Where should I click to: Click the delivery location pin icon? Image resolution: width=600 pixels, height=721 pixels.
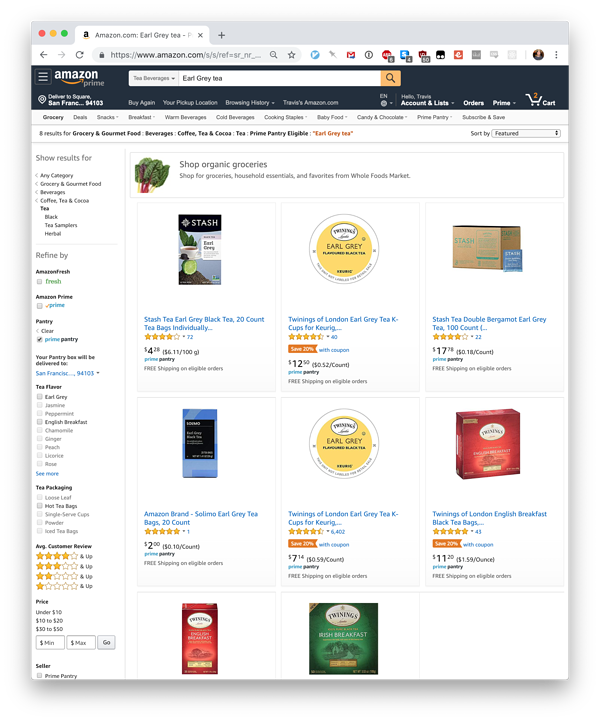(41, 99)
